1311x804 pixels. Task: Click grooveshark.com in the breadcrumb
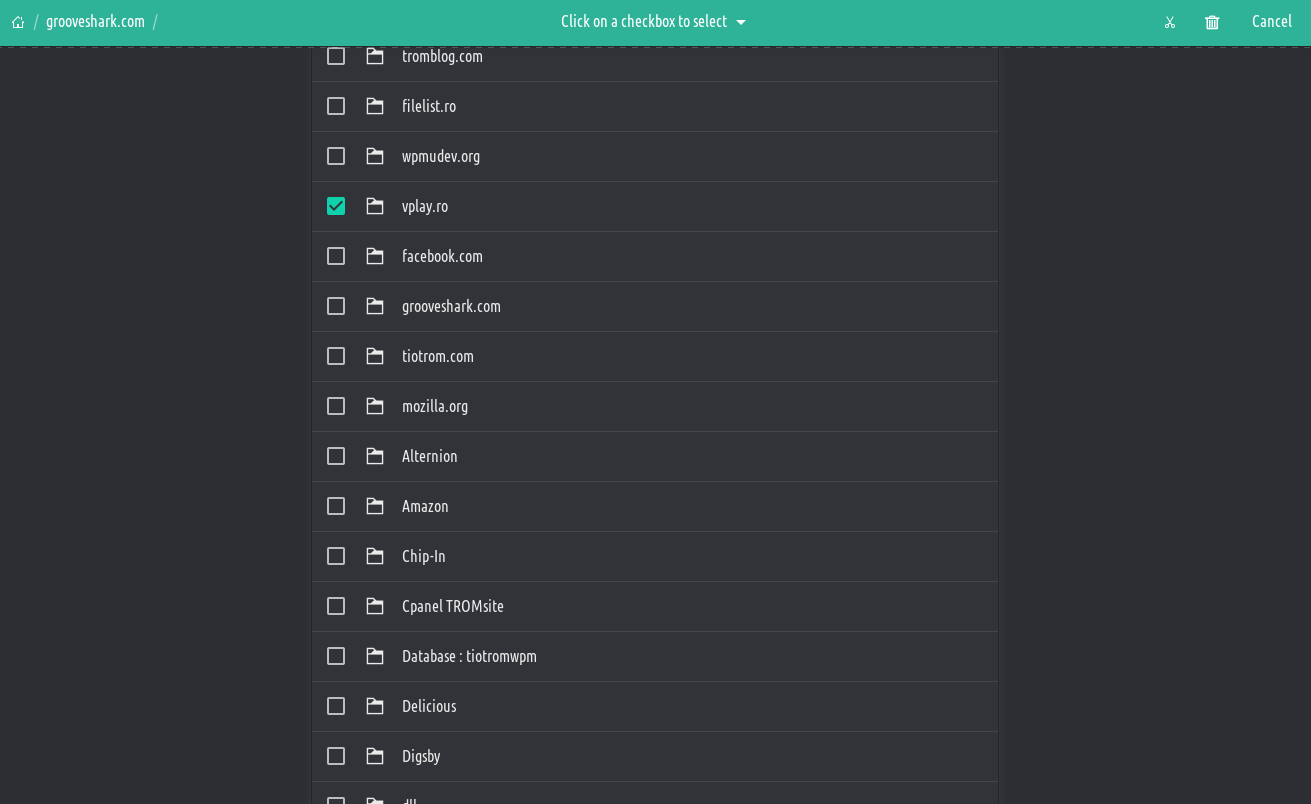pos(95,22)
